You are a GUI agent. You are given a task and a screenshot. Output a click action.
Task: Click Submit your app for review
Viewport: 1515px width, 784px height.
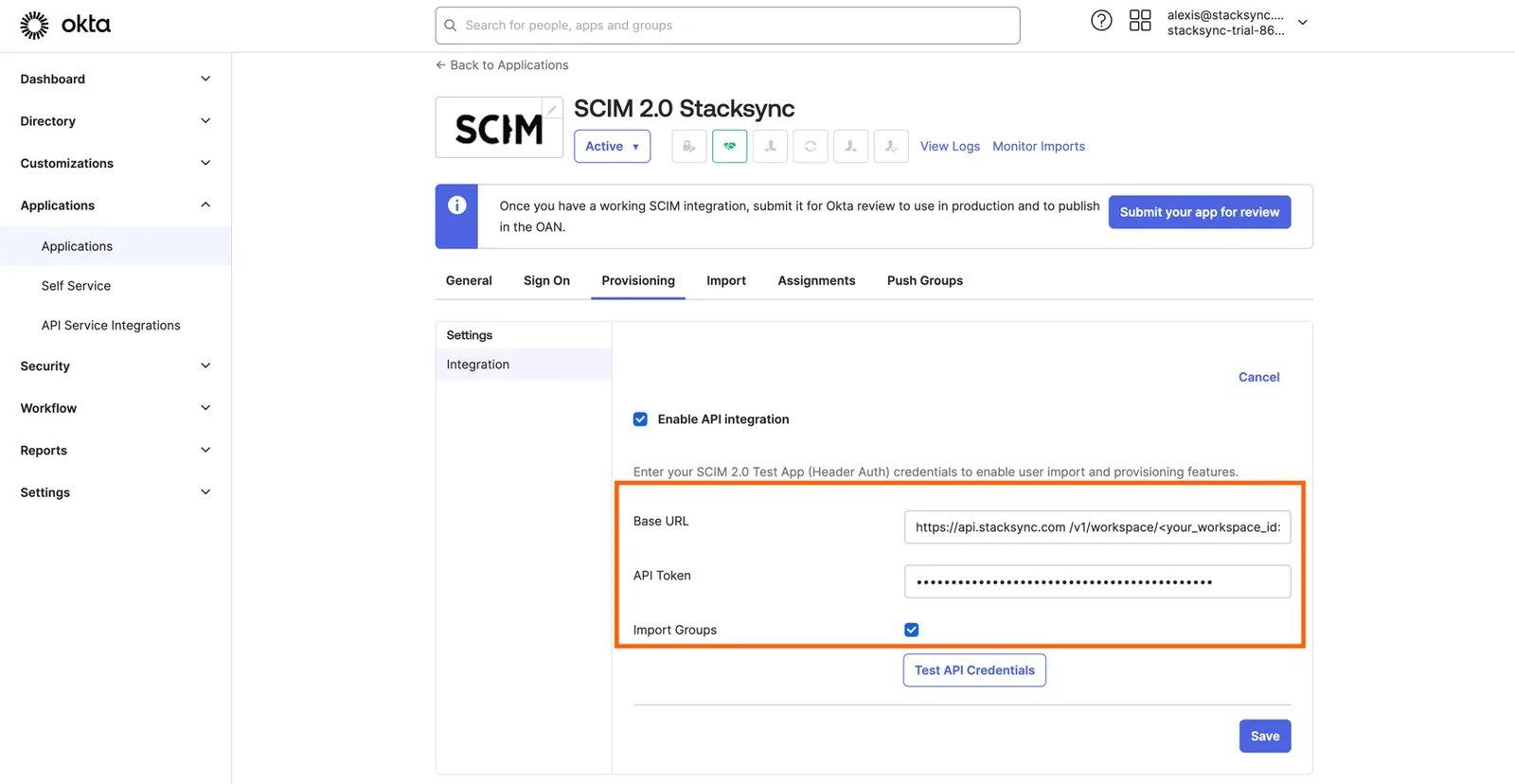click(x=1200, y=212)
